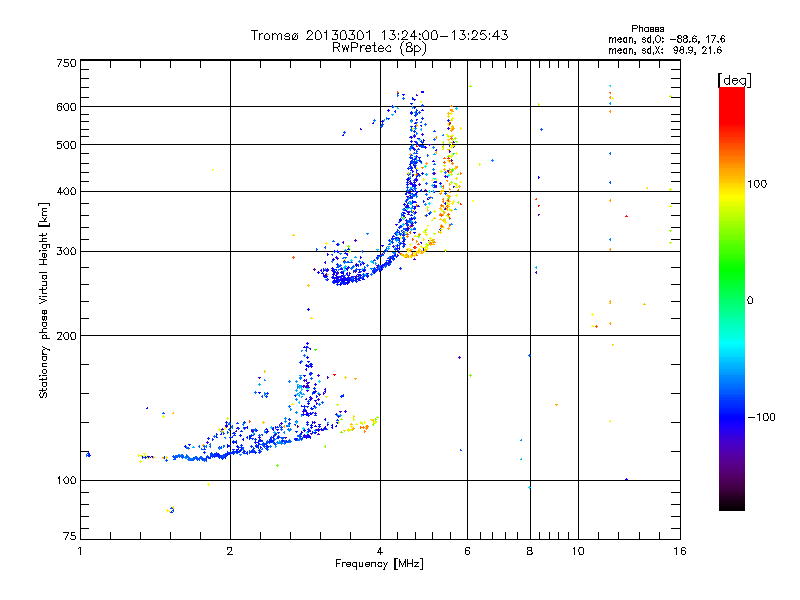
Task: Click the x-axis tick label "10"
Action: pyautogui.click(x=578, y=551)
